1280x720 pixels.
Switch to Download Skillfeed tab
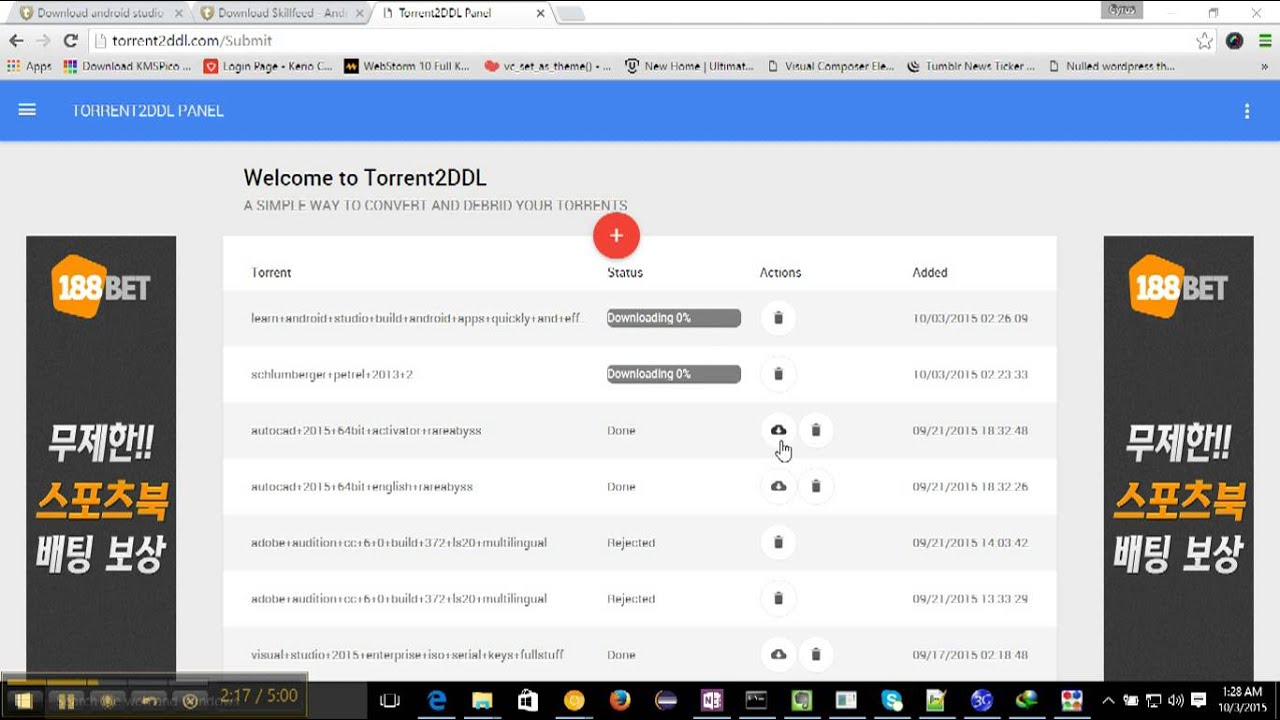(278, 13)
